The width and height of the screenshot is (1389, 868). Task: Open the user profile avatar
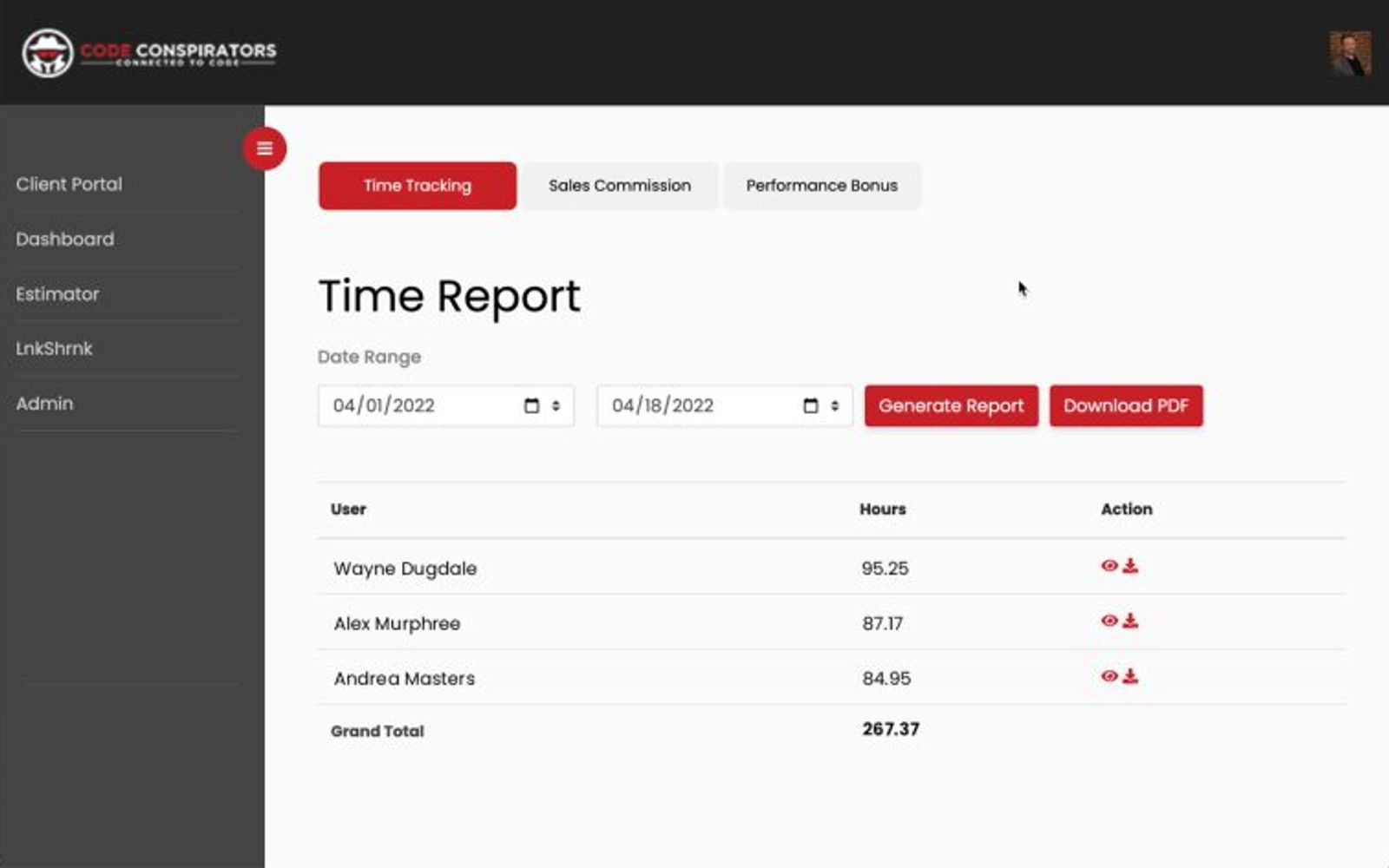tap(1350, 53)
